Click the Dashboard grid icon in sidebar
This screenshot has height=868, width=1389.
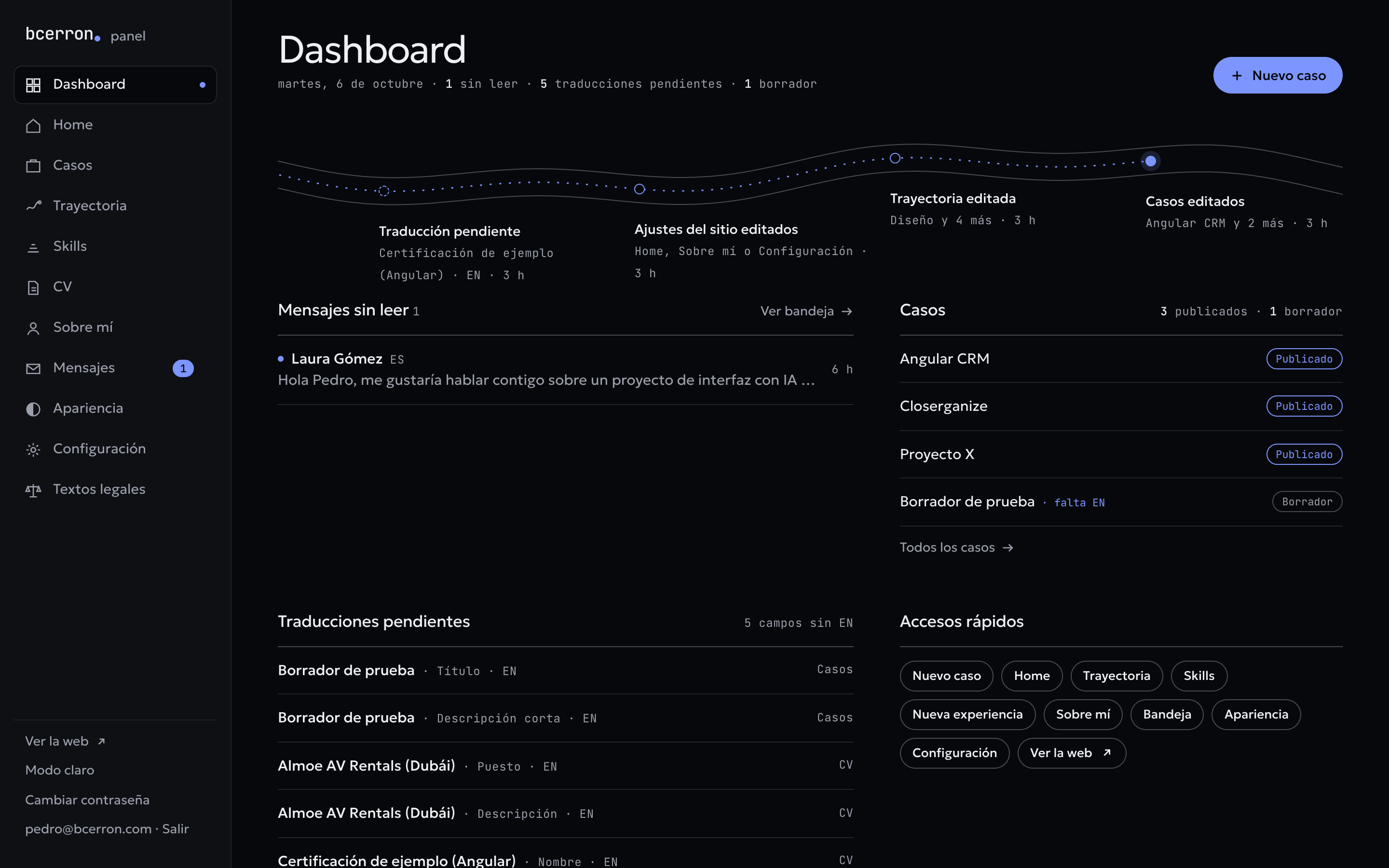(x=33, y=85)
